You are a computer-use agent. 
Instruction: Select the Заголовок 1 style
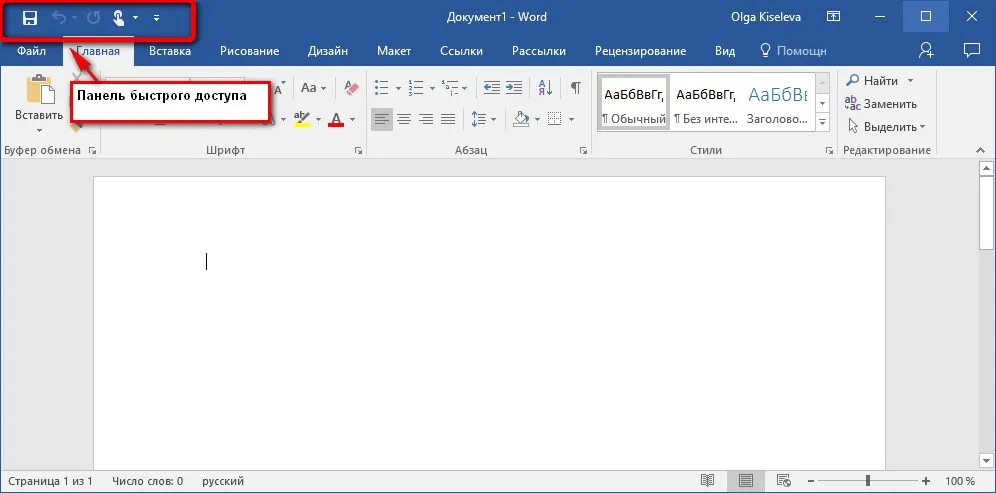tap(777, 102)
